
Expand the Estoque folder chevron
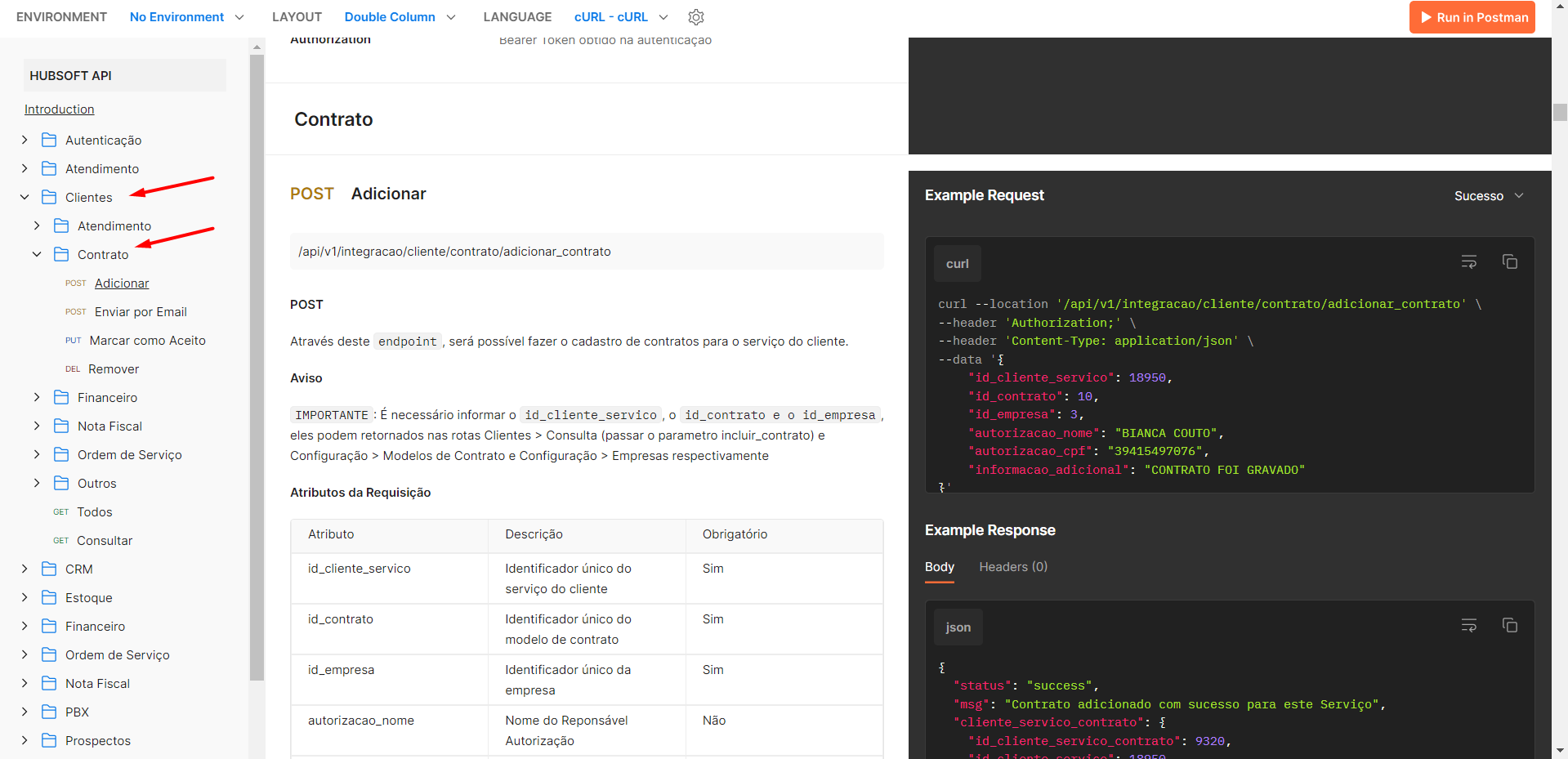tap(25, 597)
